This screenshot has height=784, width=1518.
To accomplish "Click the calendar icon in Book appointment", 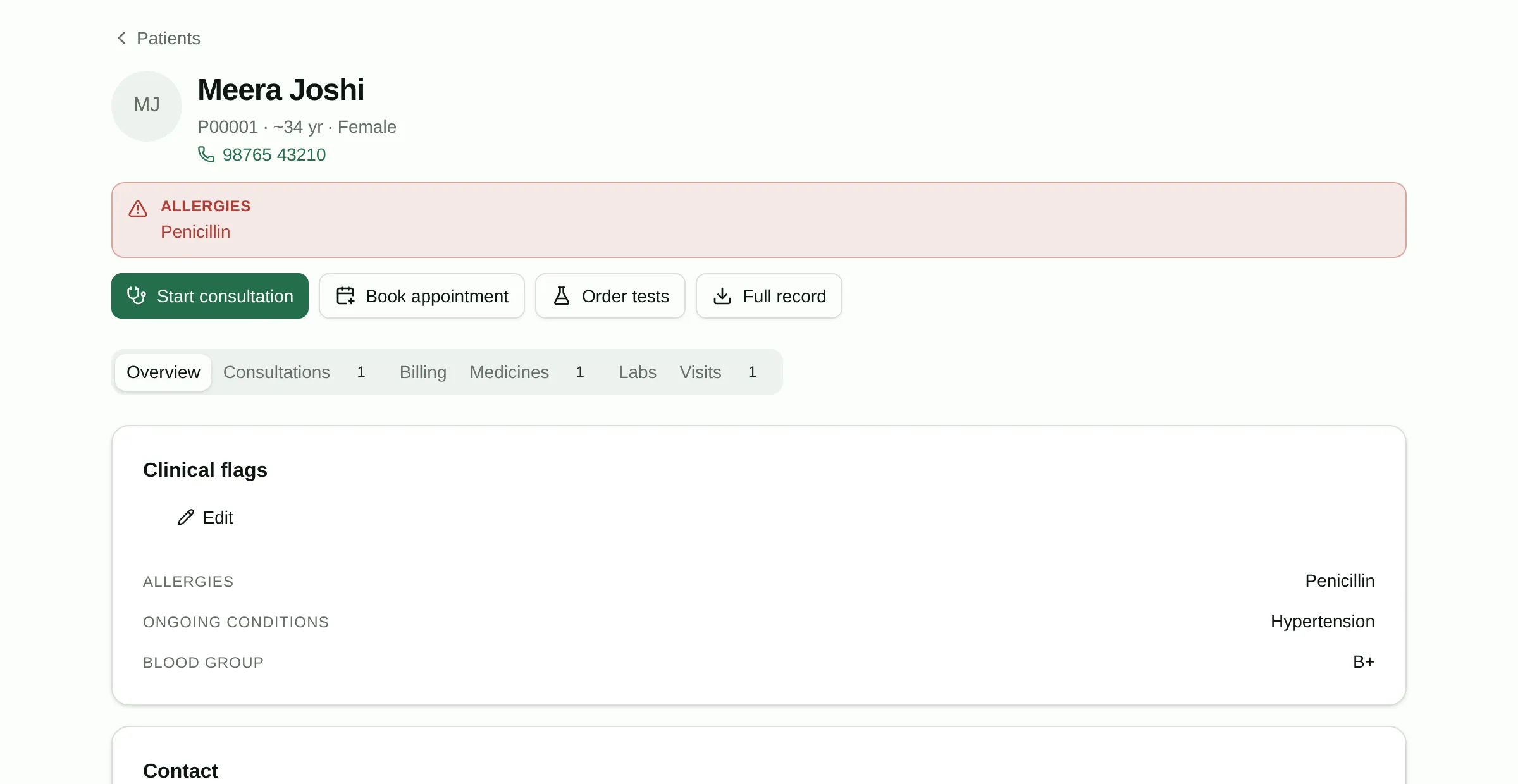I will point(345,295).
